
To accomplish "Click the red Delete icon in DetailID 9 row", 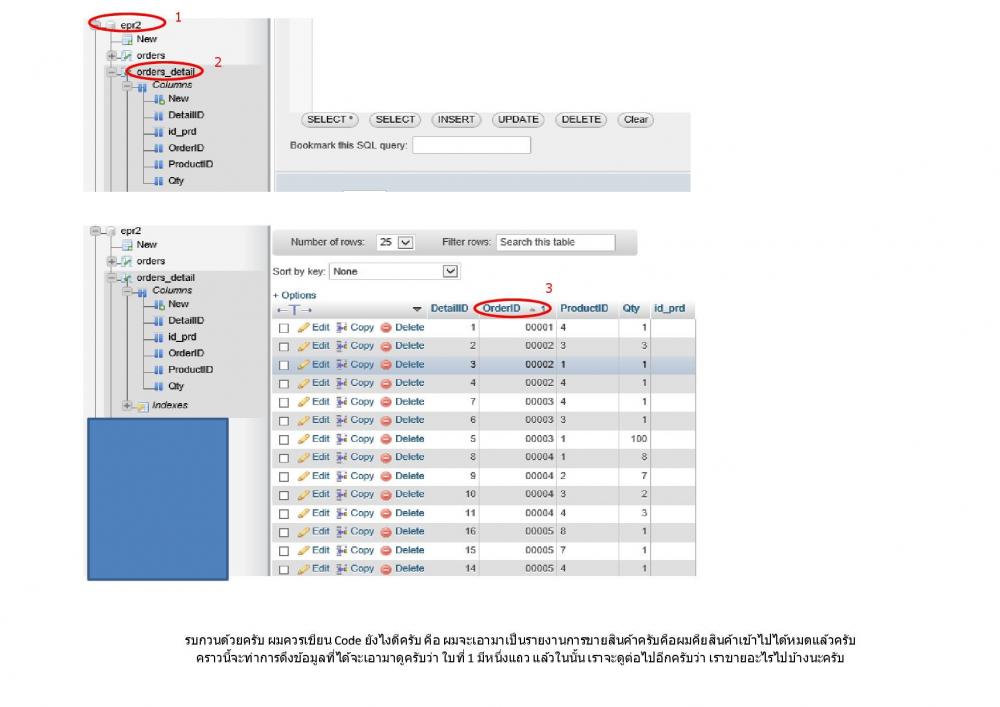I will point(386,476).
